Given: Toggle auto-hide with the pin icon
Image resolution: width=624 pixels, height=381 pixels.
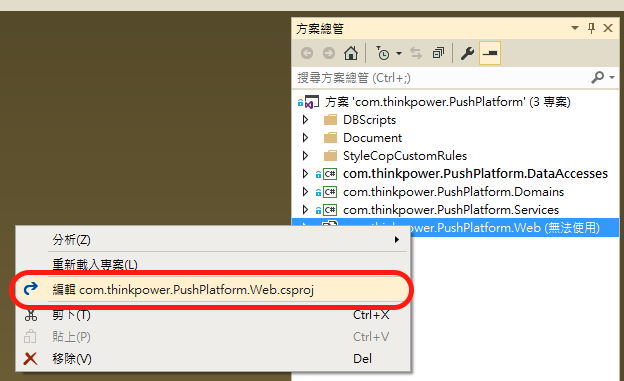Looking at the screenshot, I should tap(591, 28).
